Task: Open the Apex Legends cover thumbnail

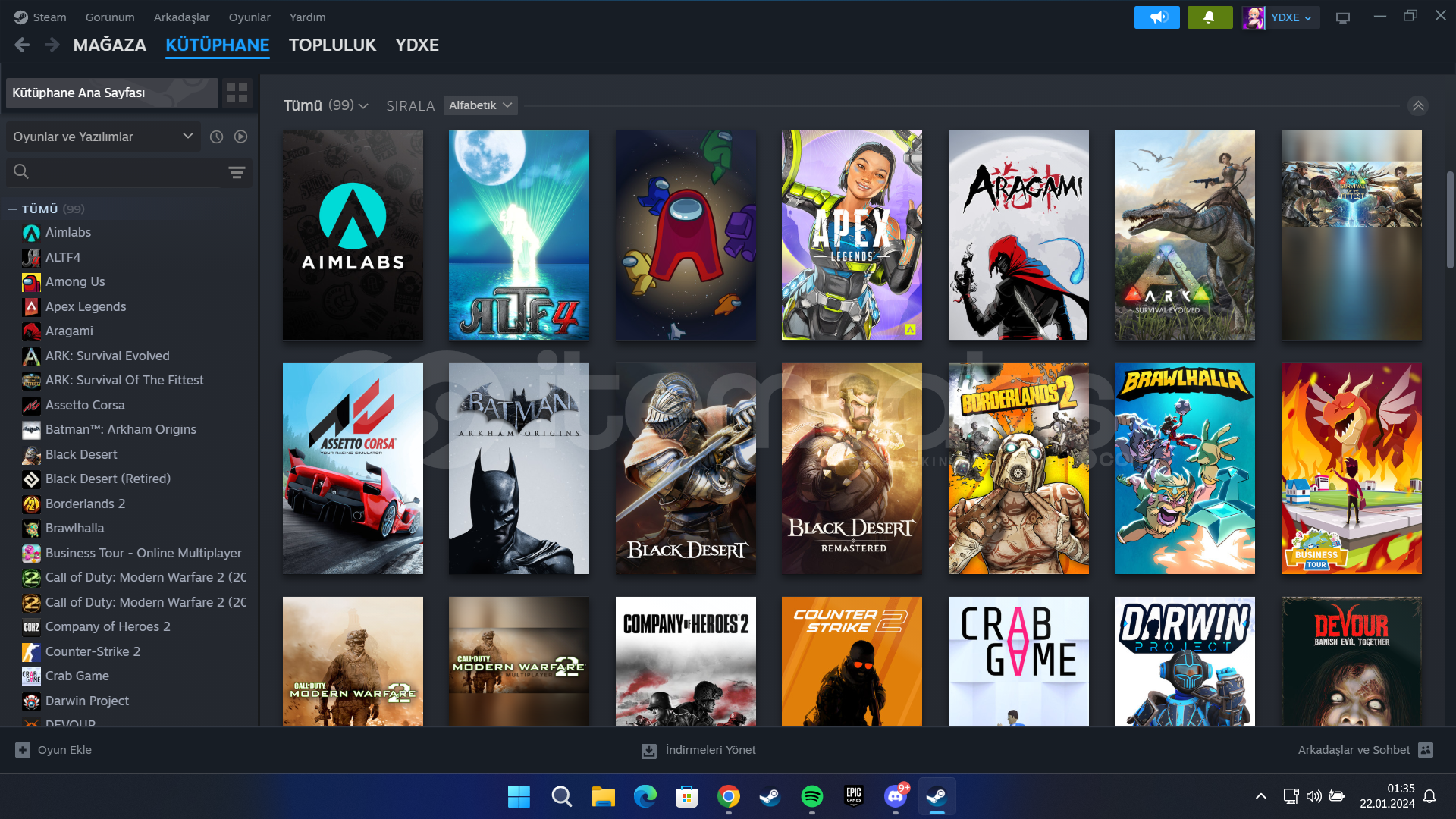Action: [x=852, y=235]
